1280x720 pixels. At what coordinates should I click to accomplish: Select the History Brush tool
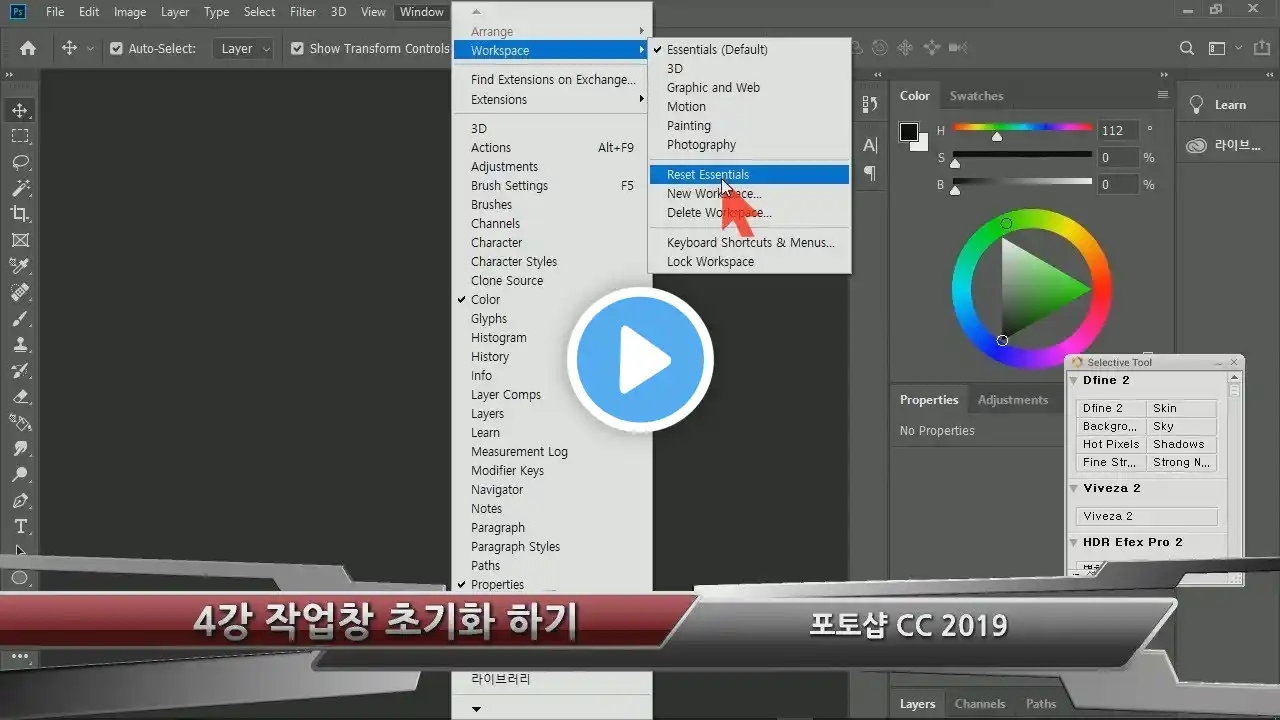(20, 370)
